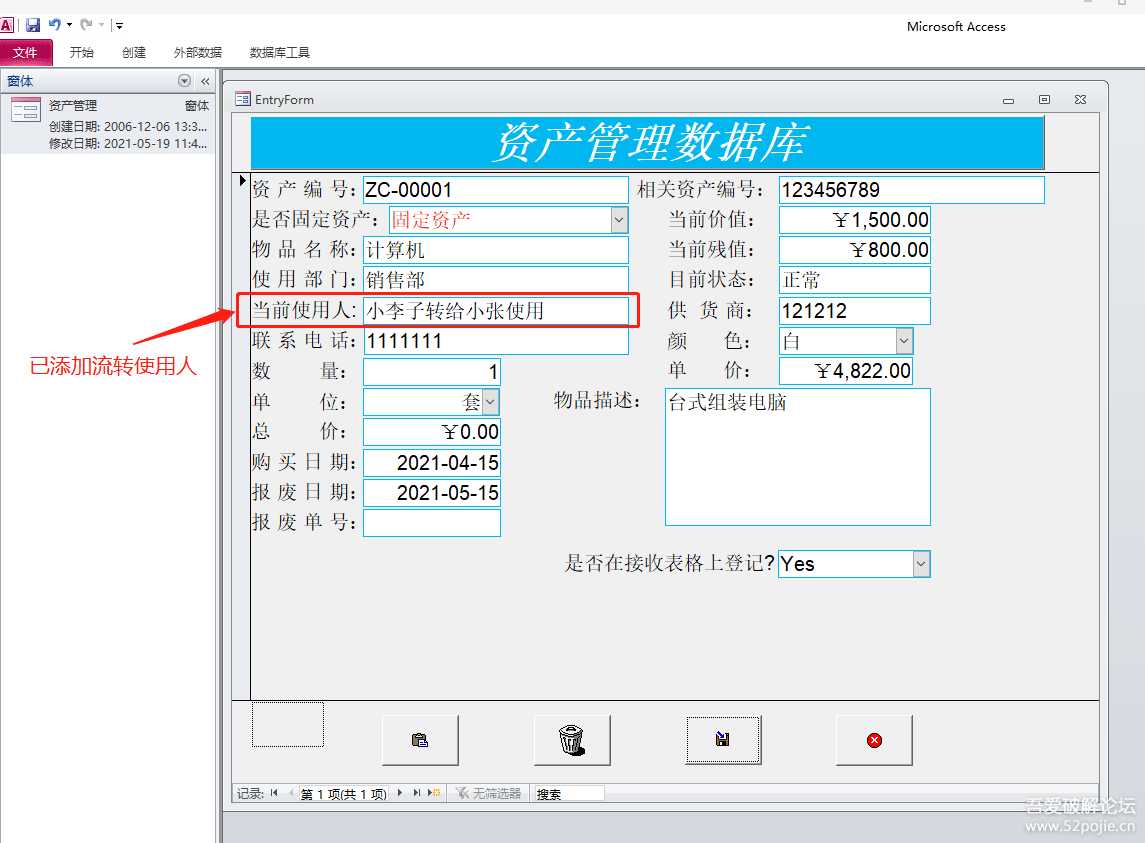
Task: Open the 单位 dropdown arrow
Action: click(x=491, y=402)
